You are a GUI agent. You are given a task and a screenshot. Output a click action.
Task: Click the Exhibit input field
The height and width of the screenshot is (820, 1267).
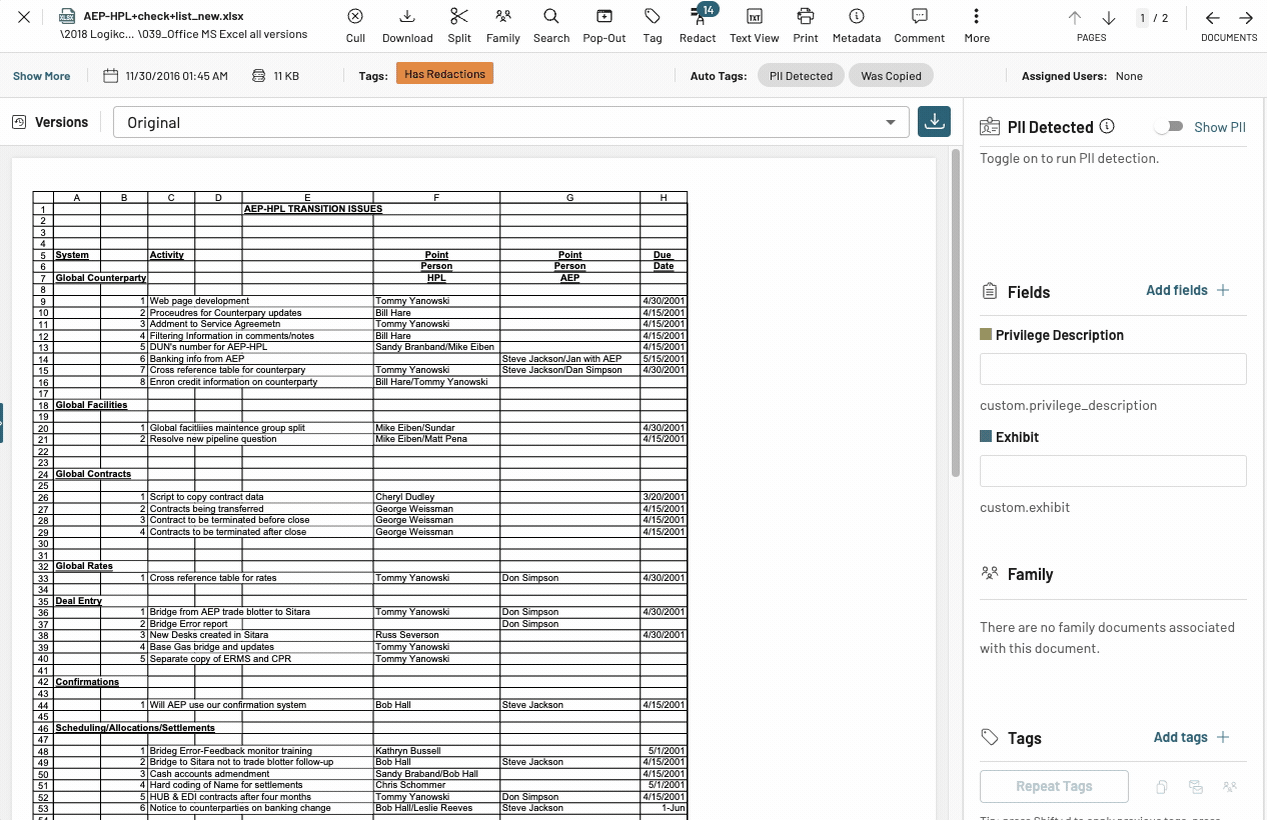(x=1113, y=471)
